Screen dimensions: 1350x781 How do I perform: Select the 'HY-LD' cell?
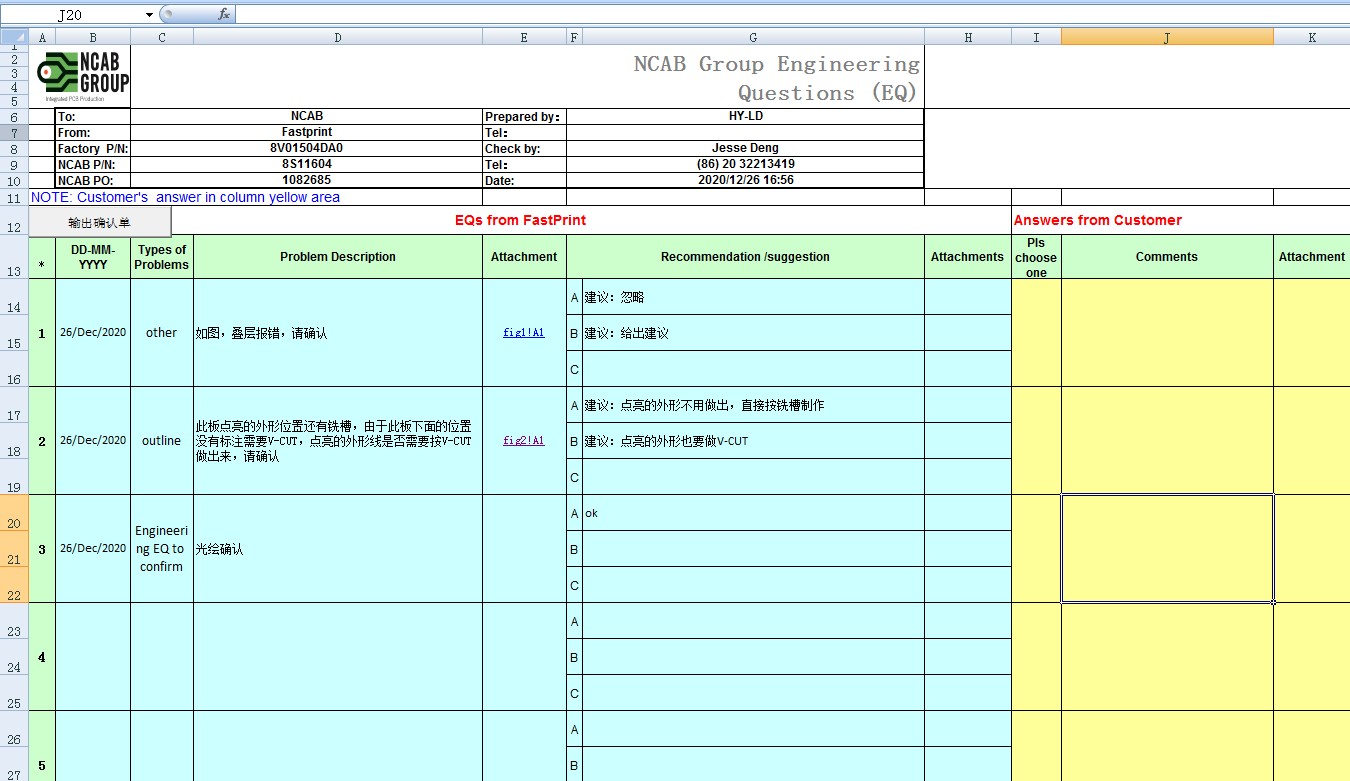coord(746,116)
